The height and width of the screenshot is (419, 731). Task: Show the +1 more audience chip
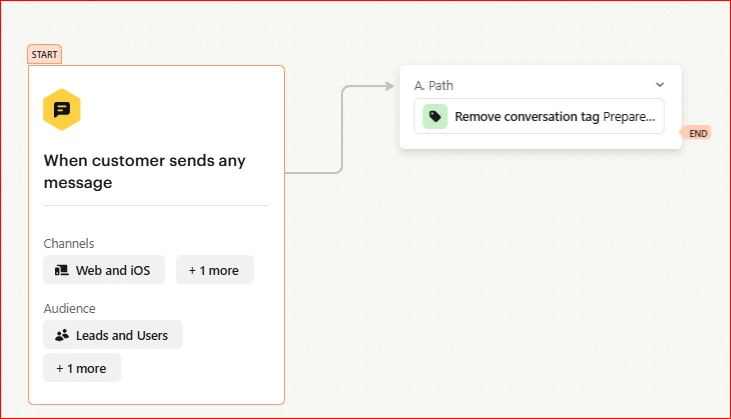coord(82,368)
